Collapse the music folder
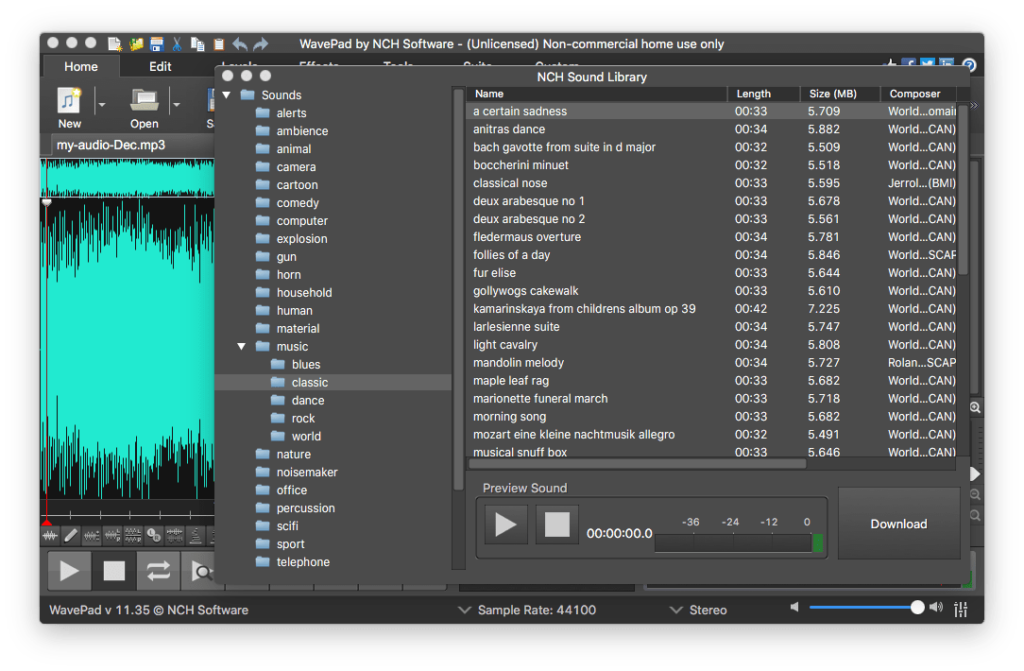 242,346
